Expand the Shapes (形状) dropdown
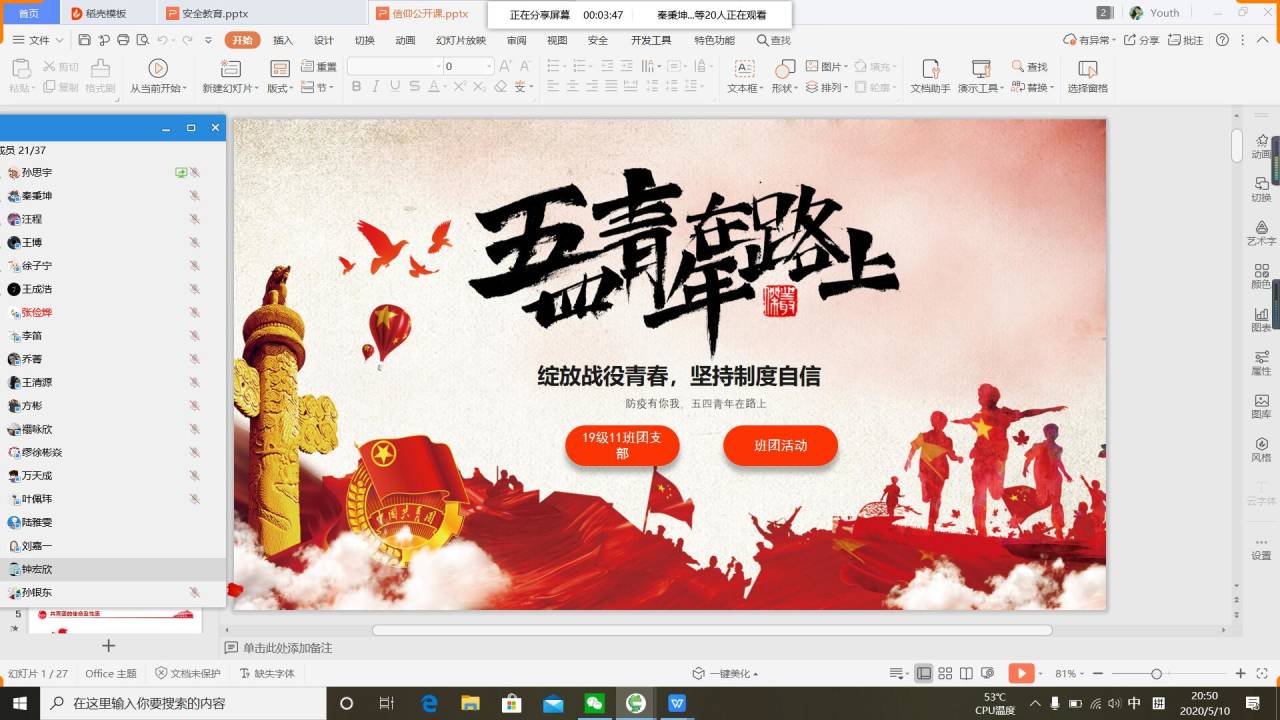1280x720 pixels. tap(784, 88)
